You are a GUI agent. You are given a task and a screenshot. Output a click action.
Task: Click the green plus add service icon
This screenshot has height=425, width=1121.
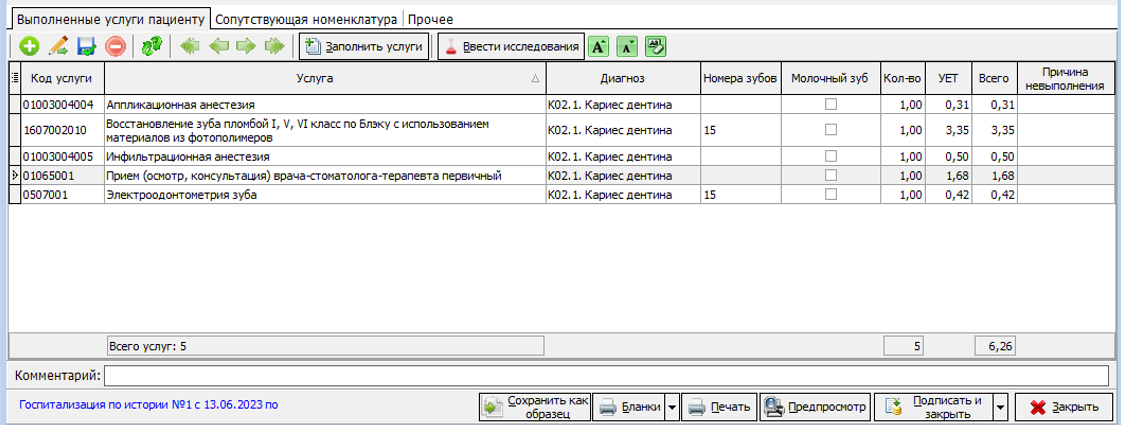coord(29,46)
